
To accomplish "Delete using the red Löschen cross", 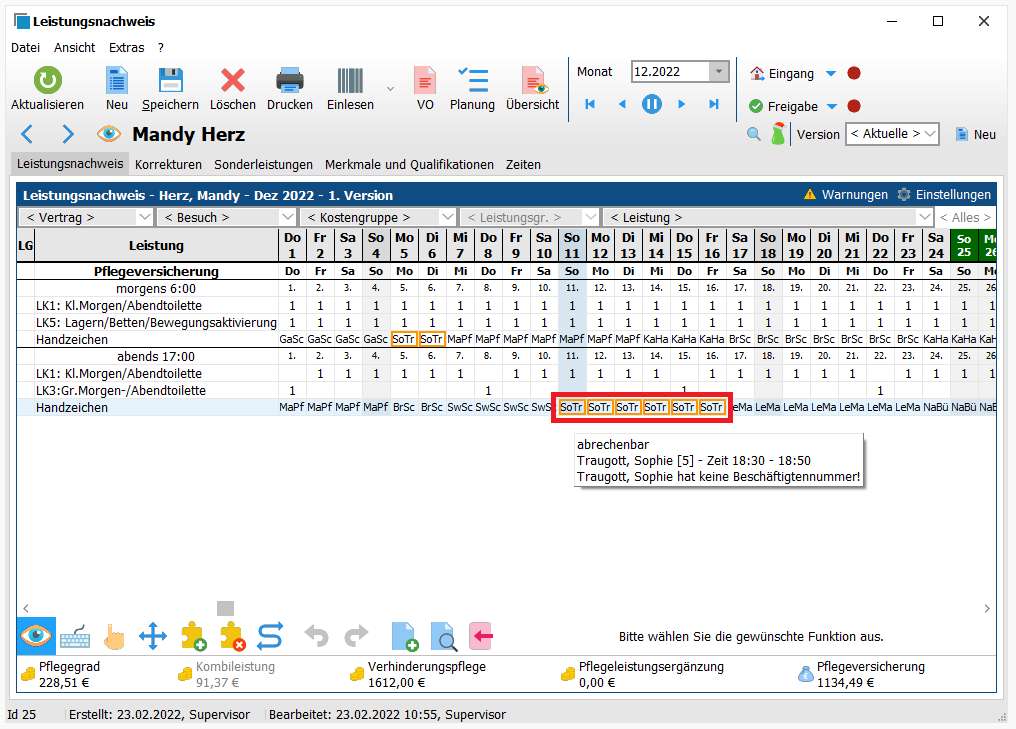I will pos(233,81).
